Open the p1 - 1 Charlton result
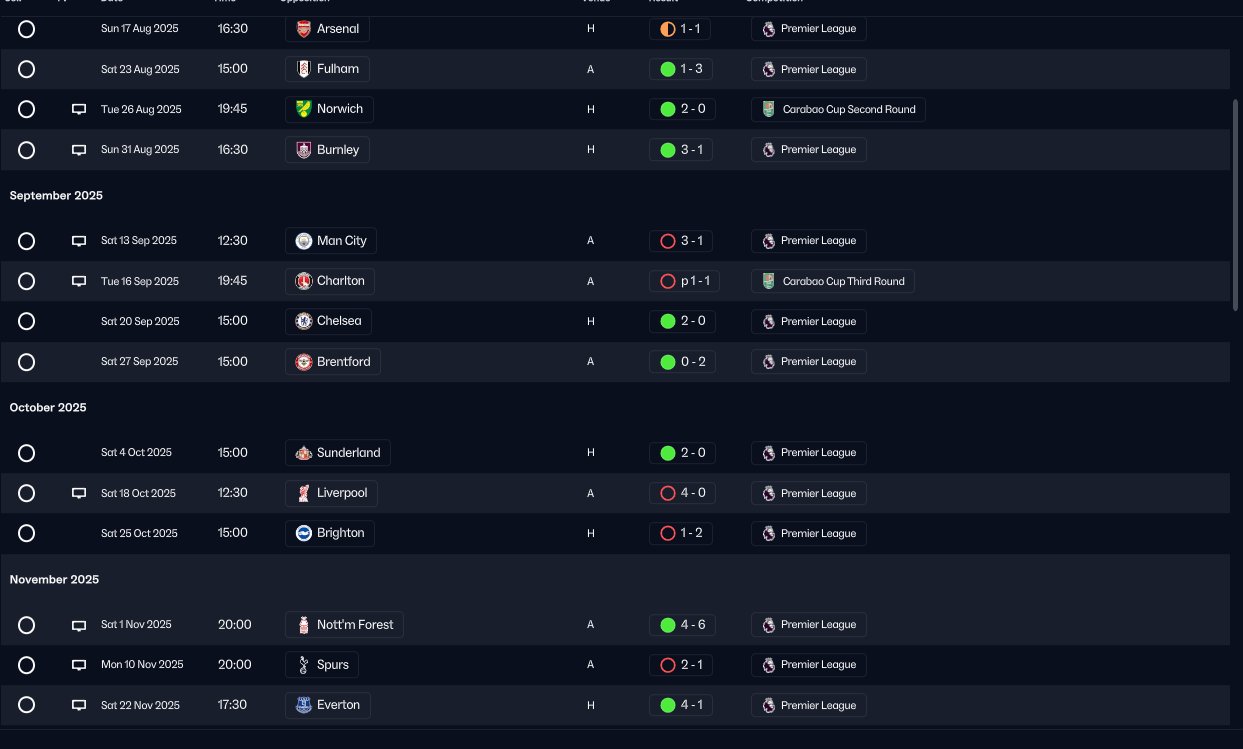The width and height of the screenshot is (1243, 749). 684,281
